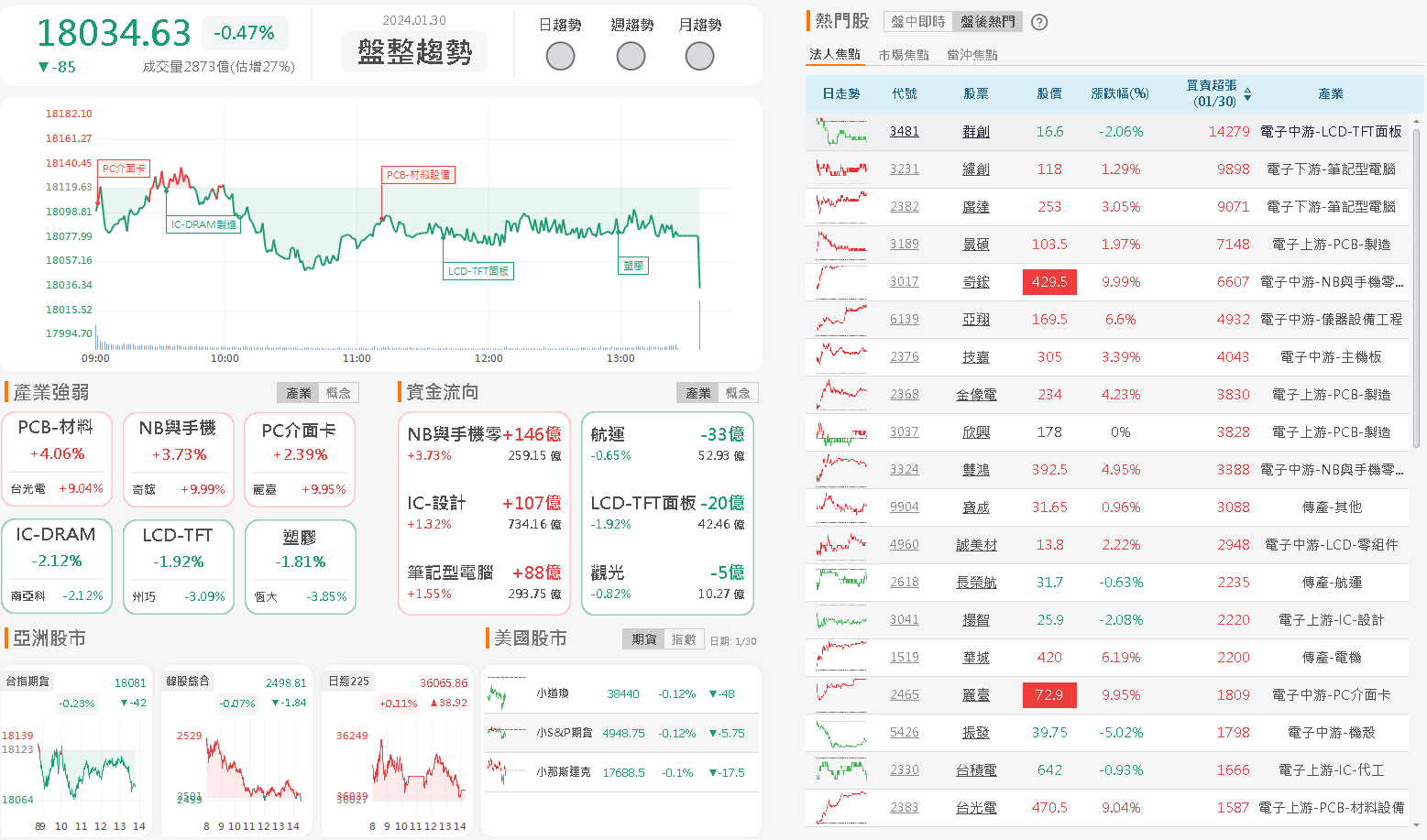Switch hot stocks to 盤中即時
This screenshot has width=1427, height=840.
pyautogui.click(x=918, y=22)
